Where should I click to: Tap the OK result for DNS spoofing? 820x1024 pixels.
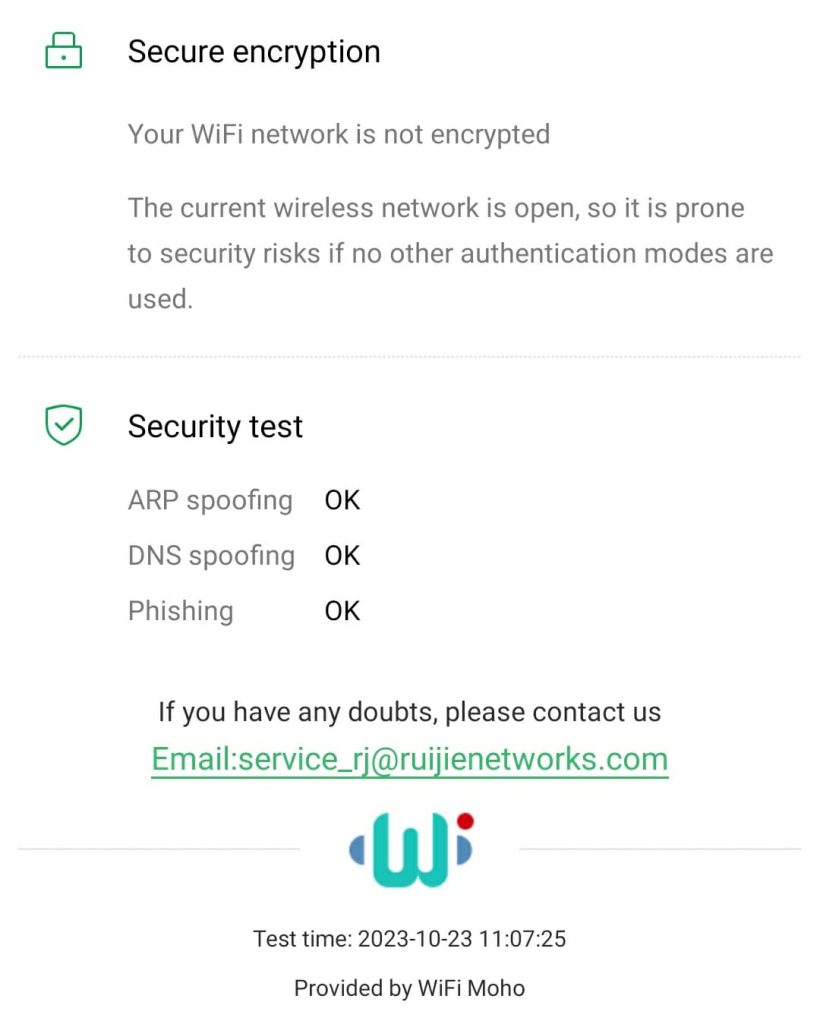point(342,556)
